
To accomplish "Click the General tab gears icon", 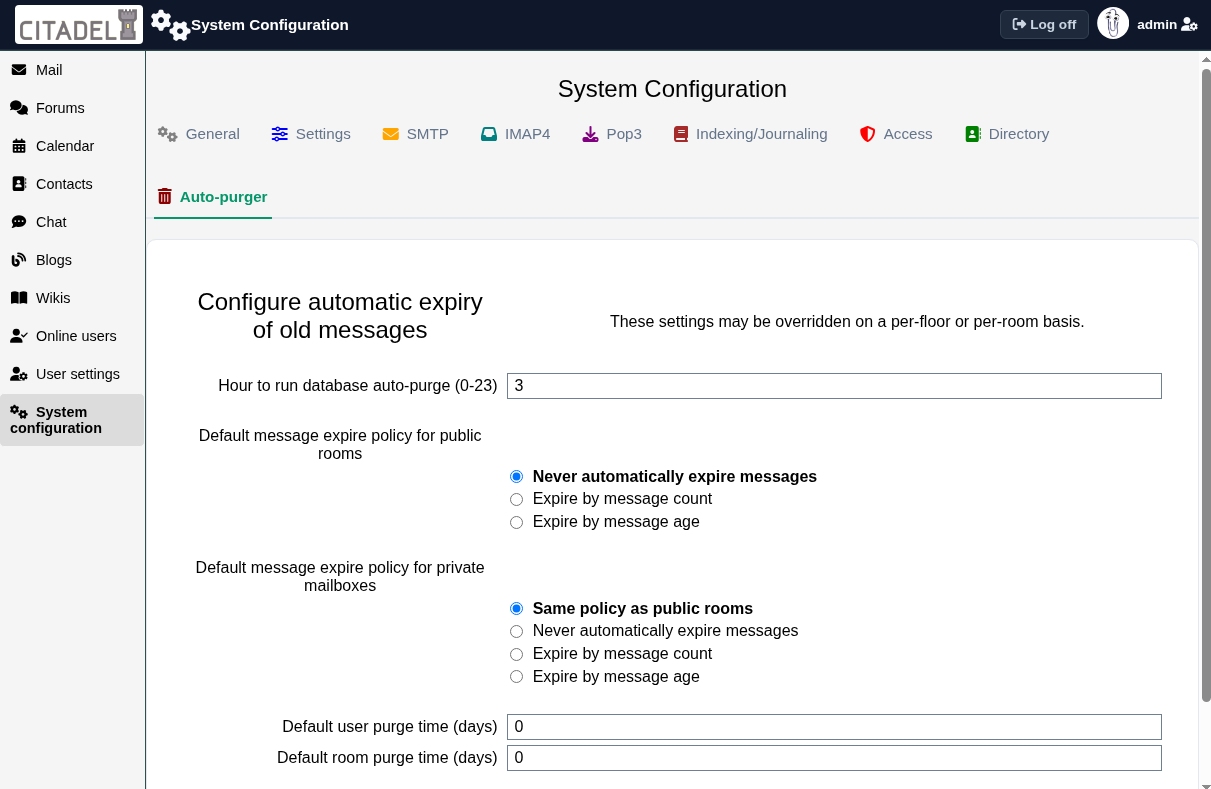I will [x=168, y=134].
